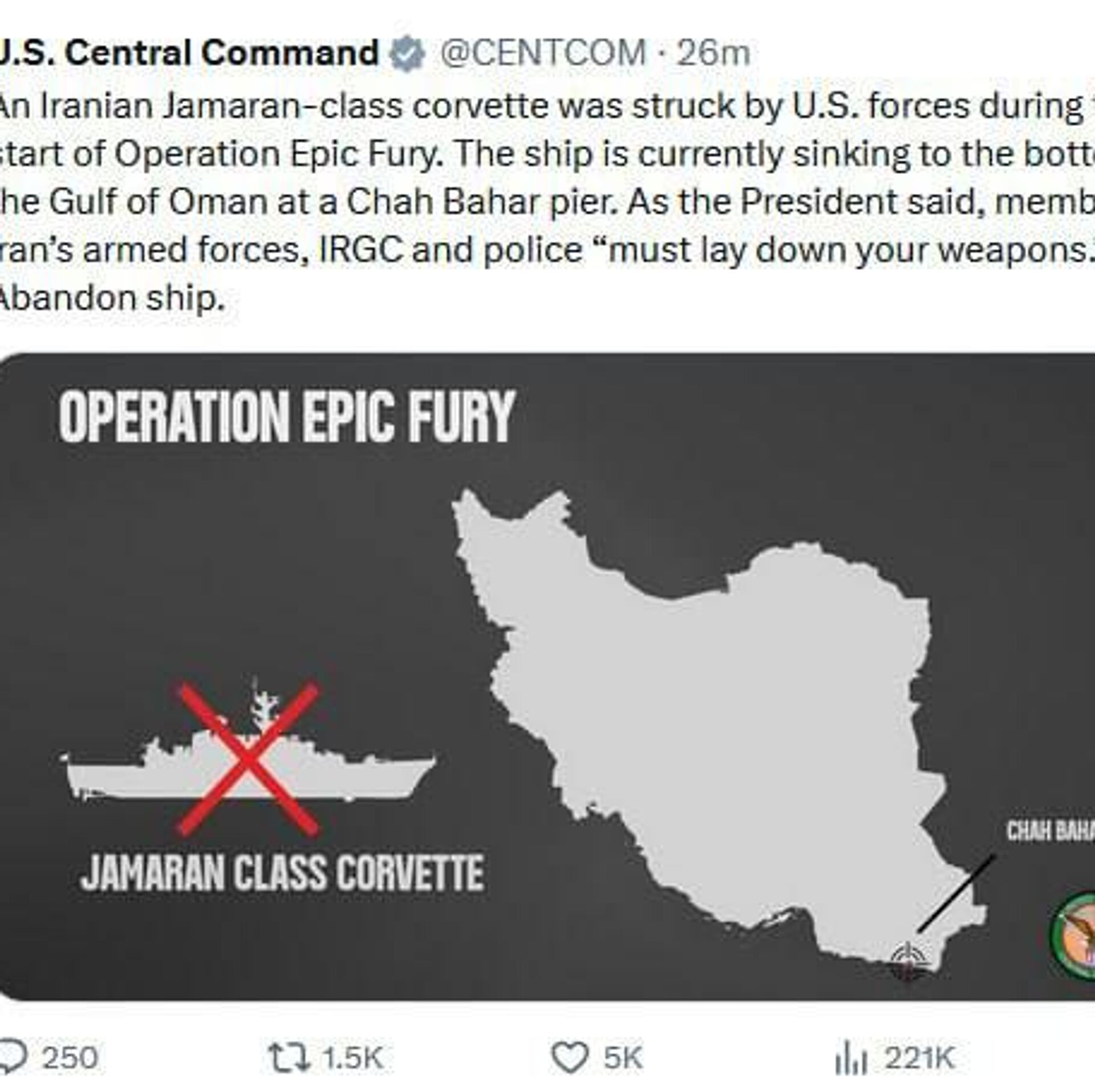Click the blue verified badge
This screenshot has width=1095, height=1092.
pyautogui.click(x=408, y=54)
